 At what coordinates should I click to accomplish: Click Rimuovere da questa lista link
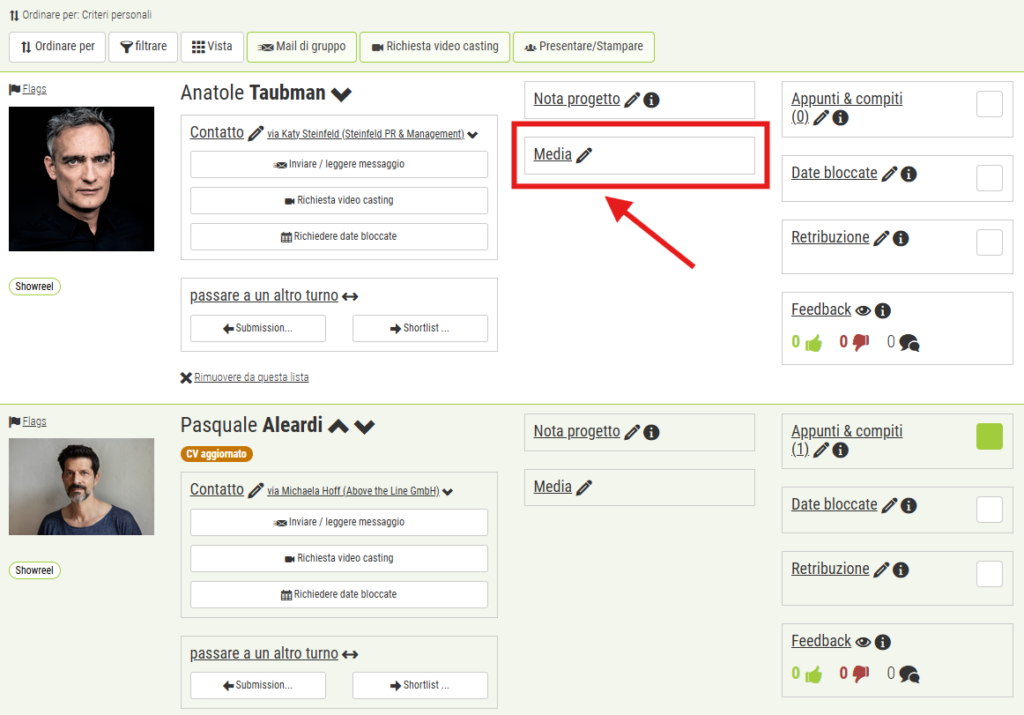coord(251,377)
